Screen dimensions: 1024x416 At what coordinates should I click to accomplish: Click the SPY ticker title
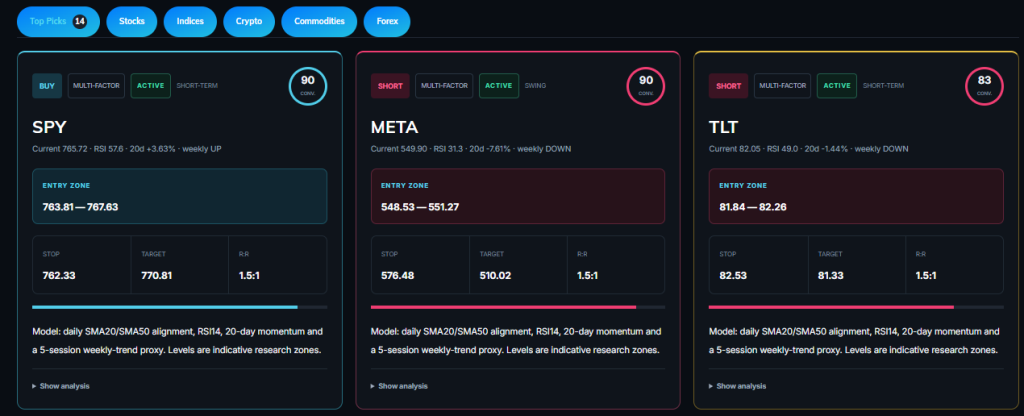[50, 127]
